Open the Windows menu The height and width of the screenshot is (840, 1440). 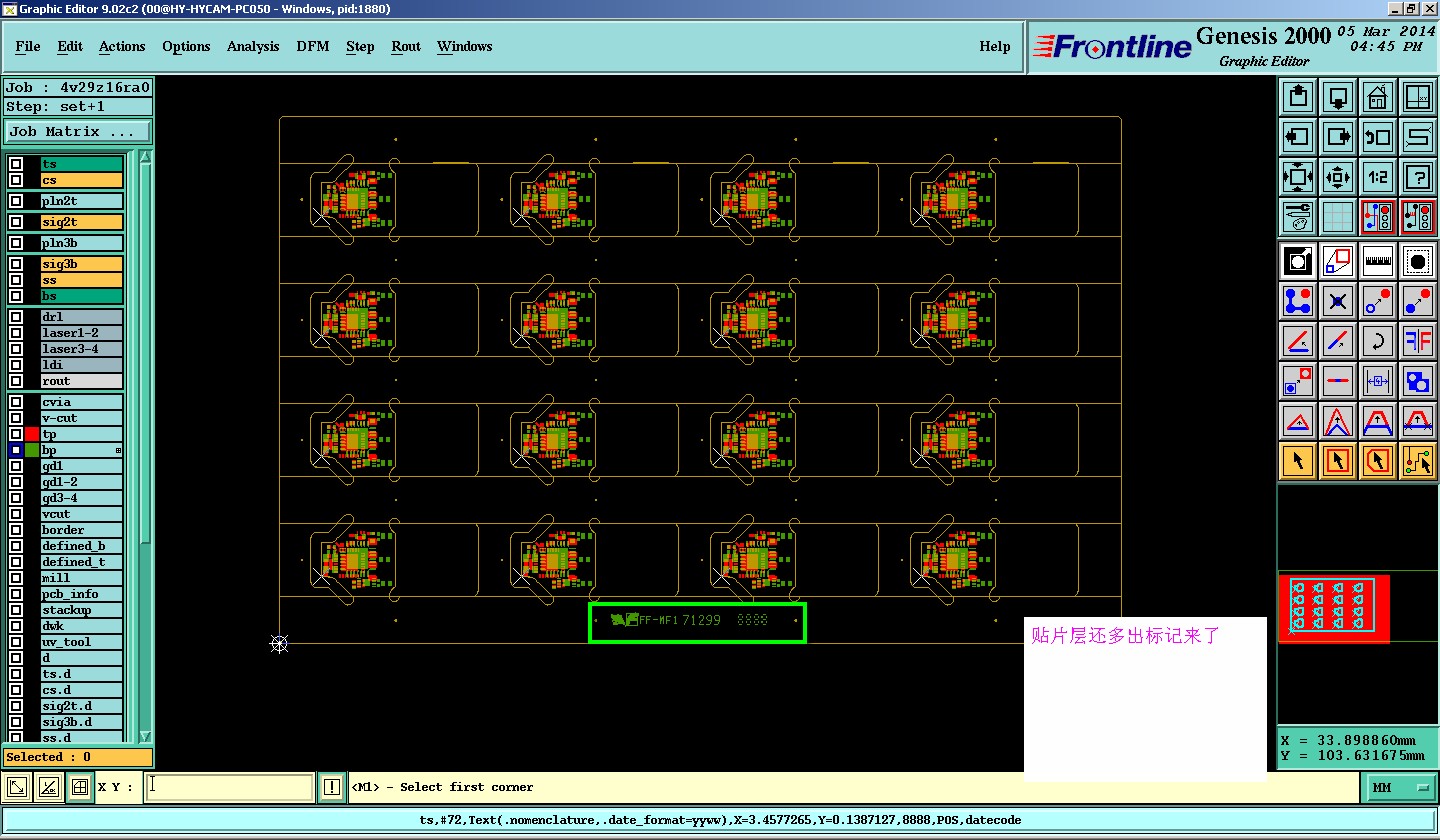(x=465, y=46)
